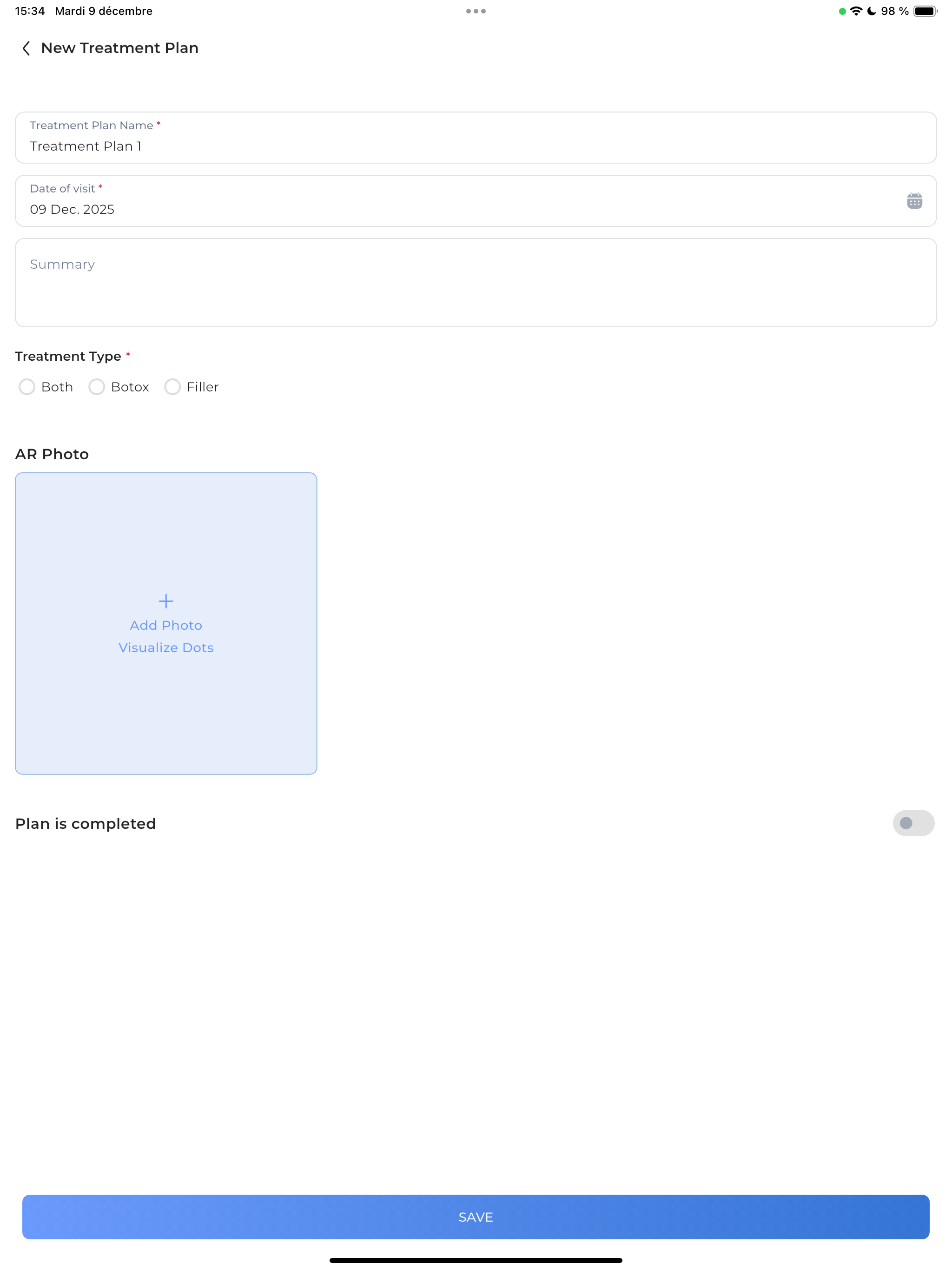Tap the Plan is completed label
Viewport: 952px width, 1270px height.
click(x=86, y=824)
